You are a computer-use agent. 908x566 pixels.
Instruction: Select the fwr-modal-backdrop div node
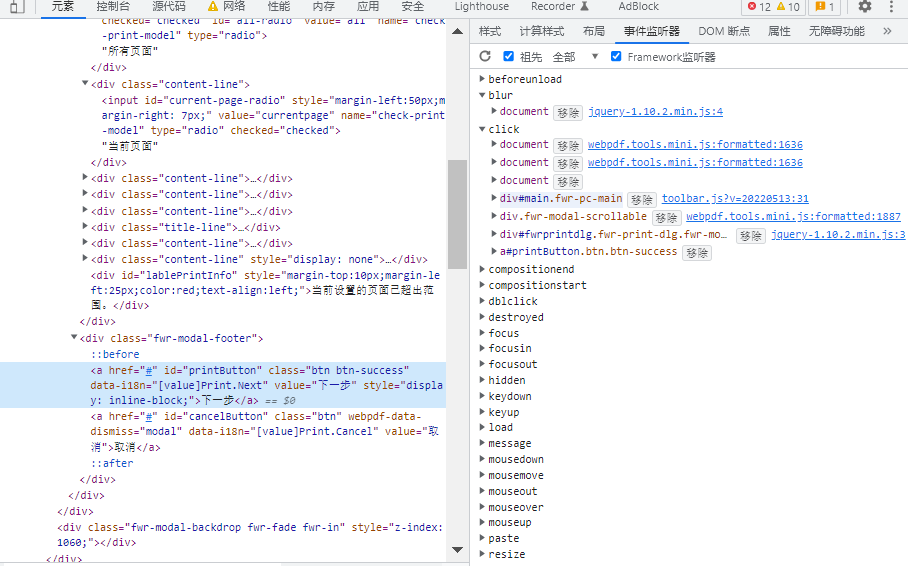(250, 535)
